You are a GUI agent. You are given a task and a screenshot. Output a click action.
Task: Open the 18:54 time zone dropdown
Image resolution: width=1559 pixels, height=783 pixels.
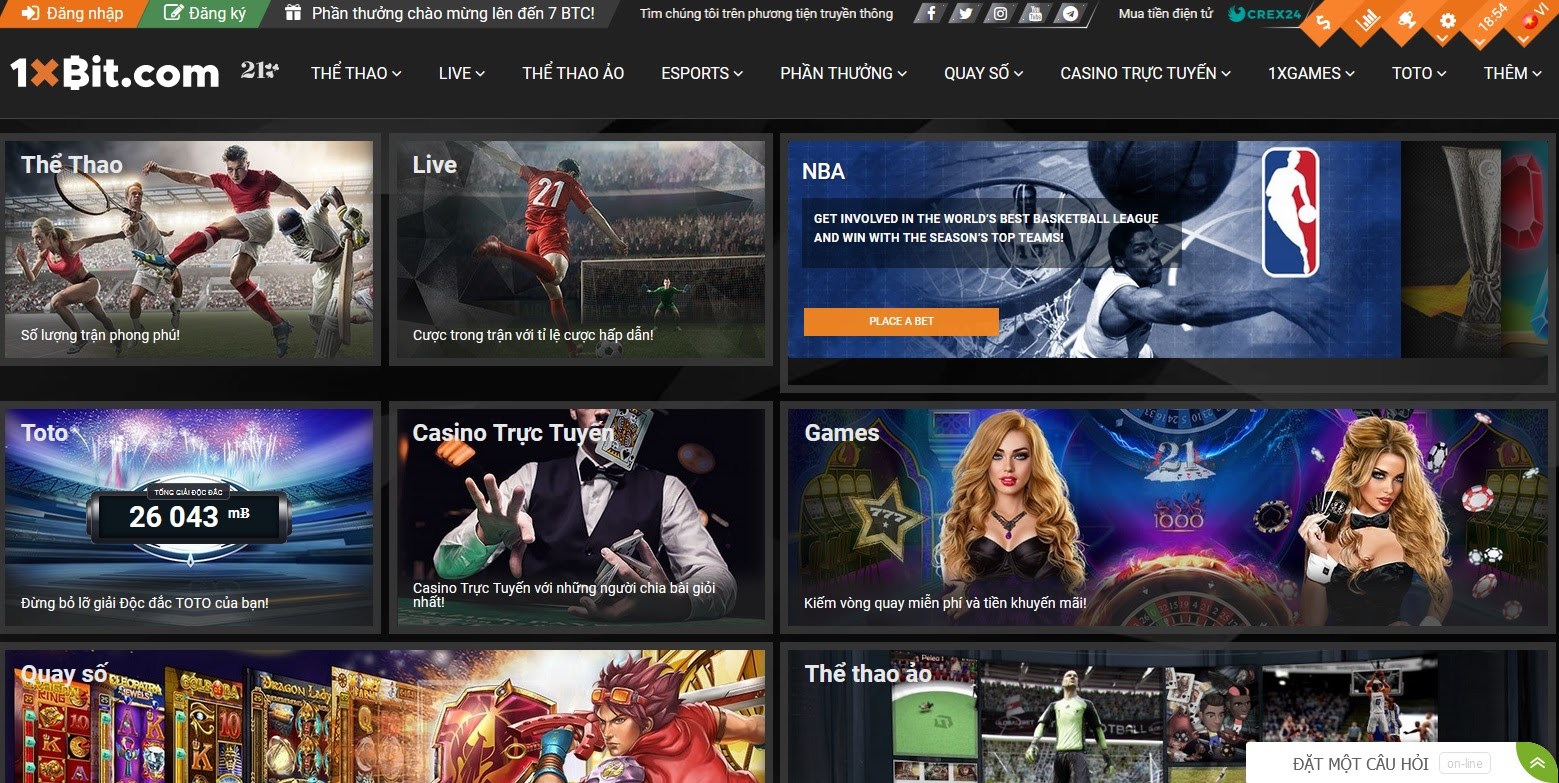point(1490,22)
